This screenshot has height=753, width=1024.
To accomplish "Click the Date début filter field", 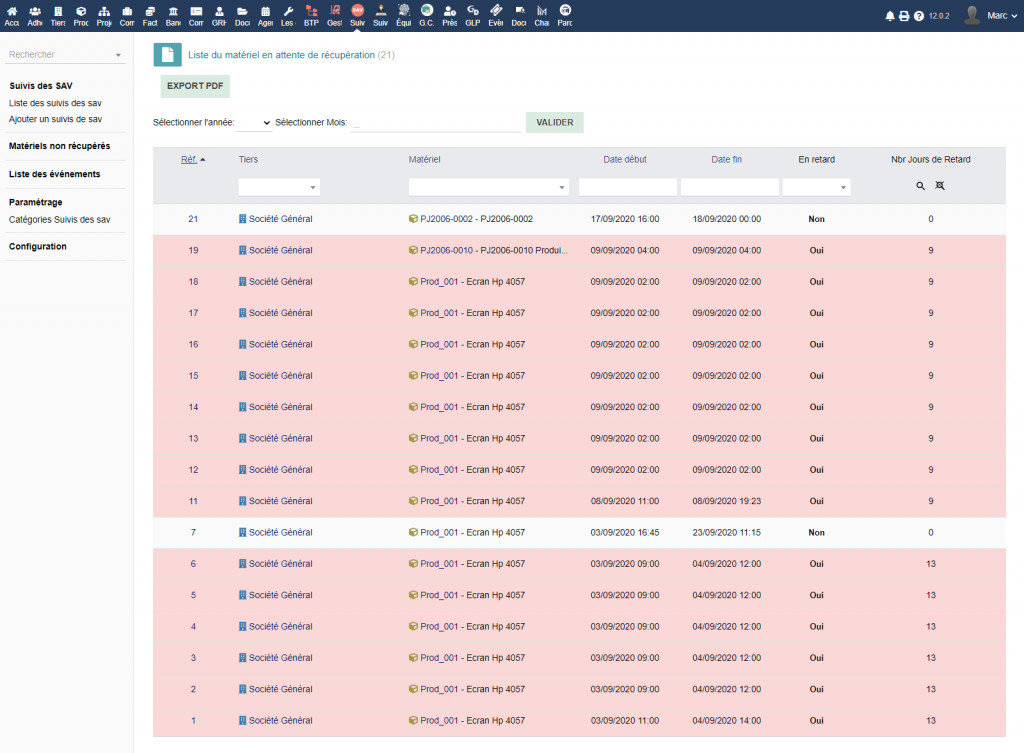I will point(627,187).
